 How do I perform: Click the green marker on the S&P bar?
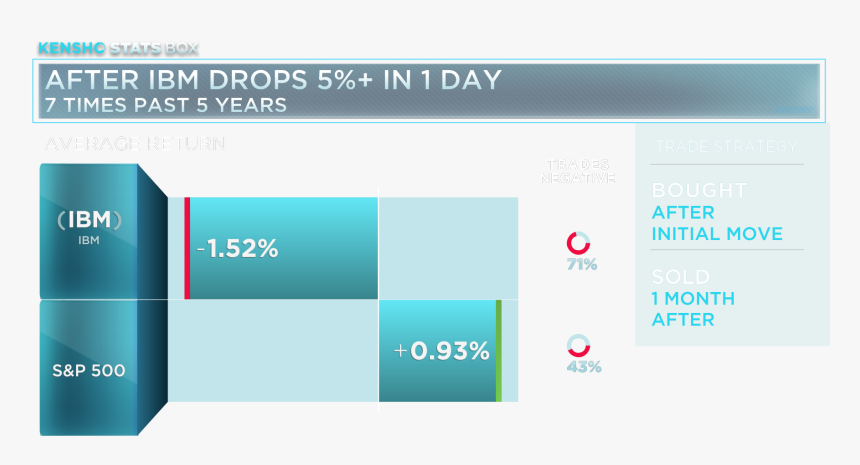498,351
